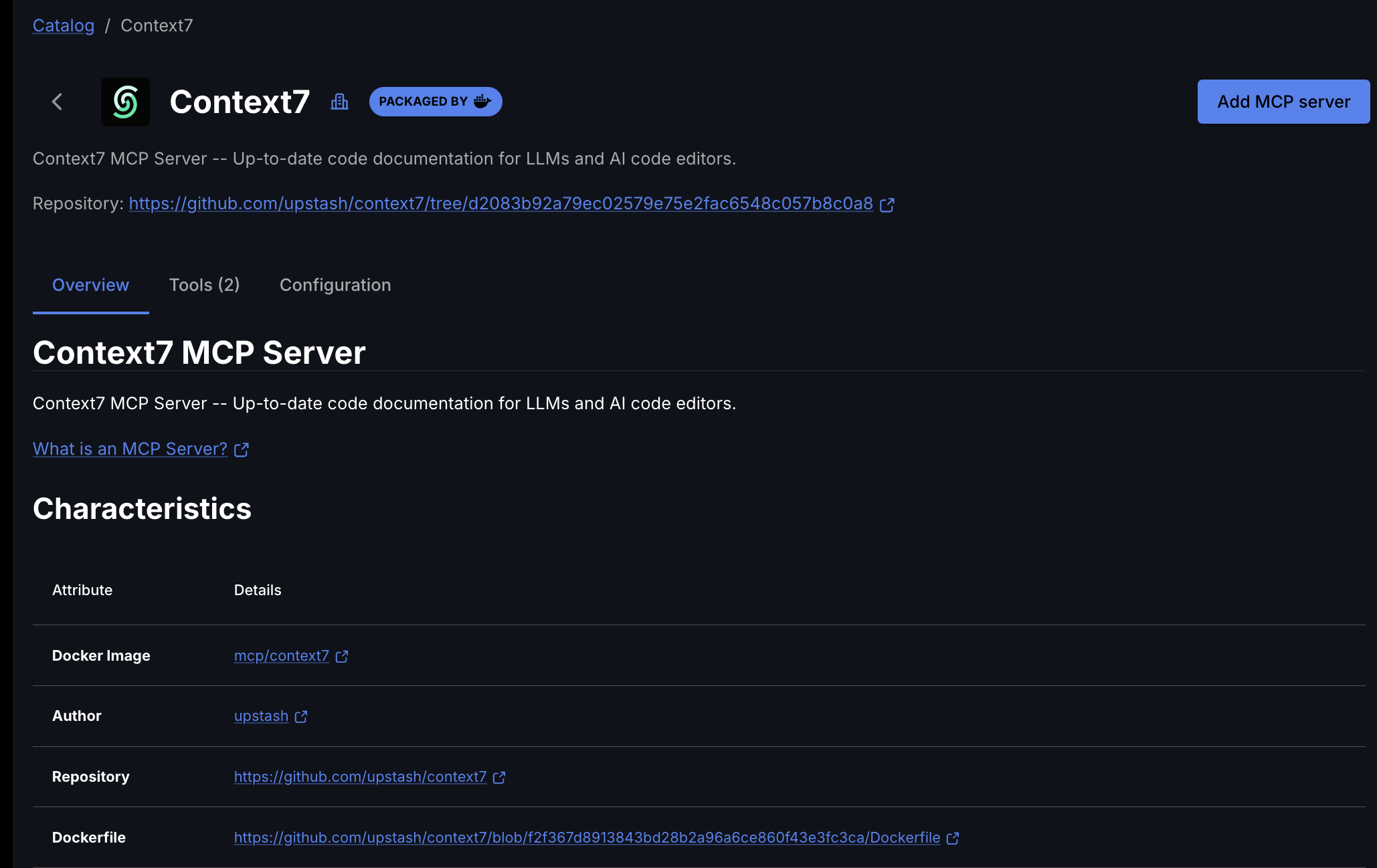Go to Catalog breadcrumb link
Screen dimensions: 1377x868
[64, 25]
